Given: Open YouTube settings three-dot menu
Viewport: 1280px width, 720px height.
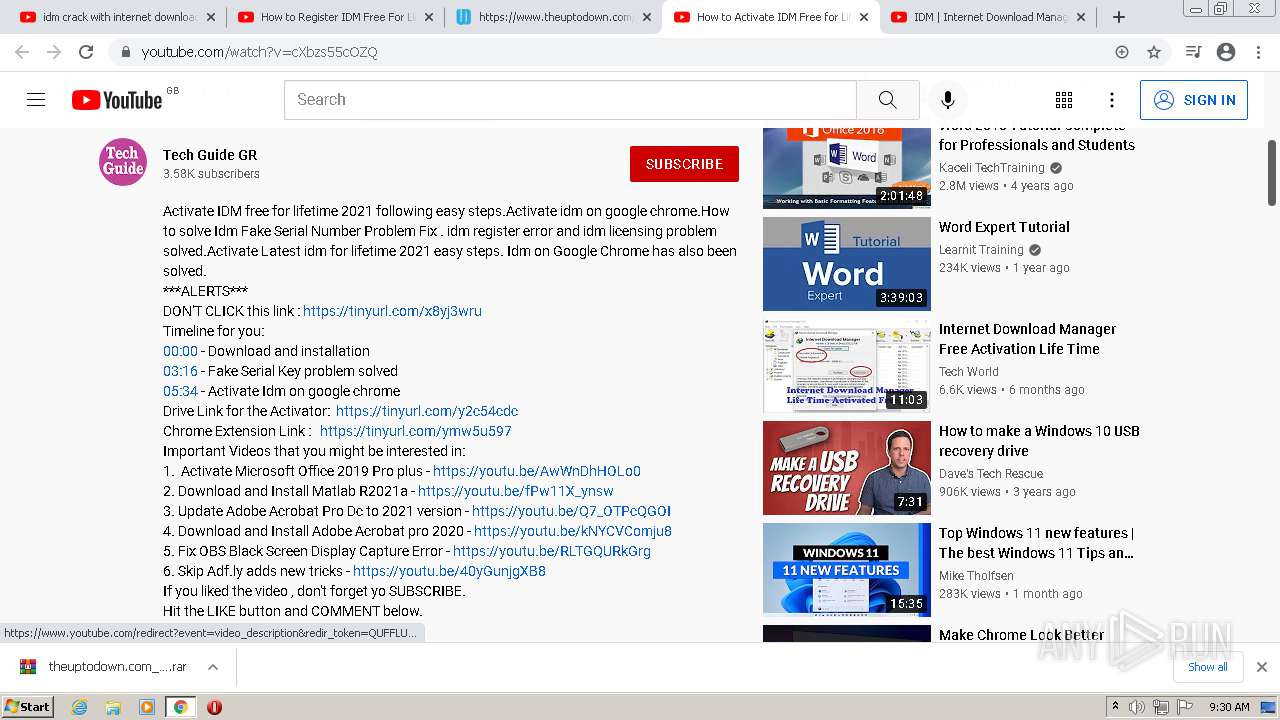Looking at the screenshot, I should [1112, 100].
